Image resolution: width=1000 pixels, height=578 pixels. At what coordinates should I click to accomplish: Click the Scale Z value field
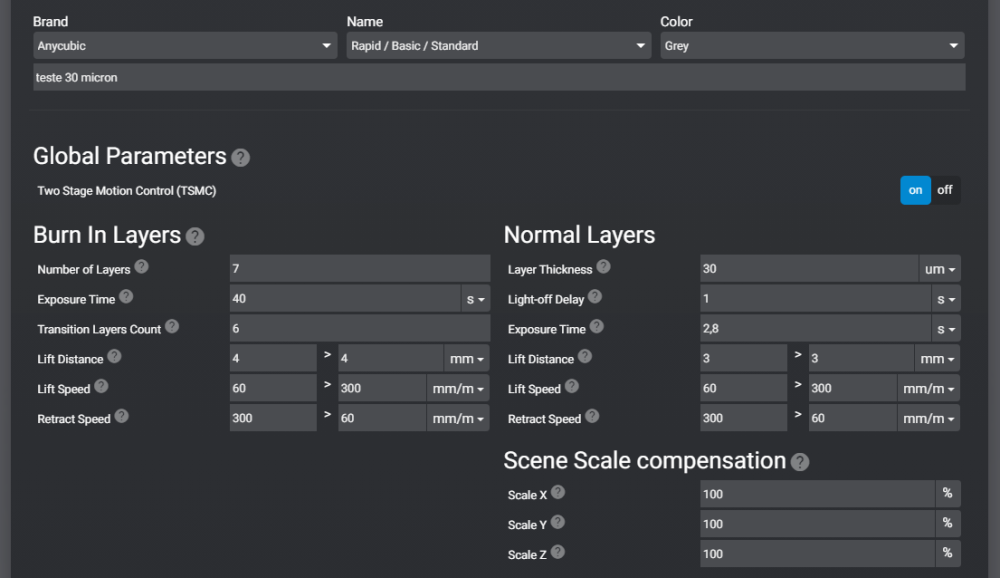tap(816, 553)
